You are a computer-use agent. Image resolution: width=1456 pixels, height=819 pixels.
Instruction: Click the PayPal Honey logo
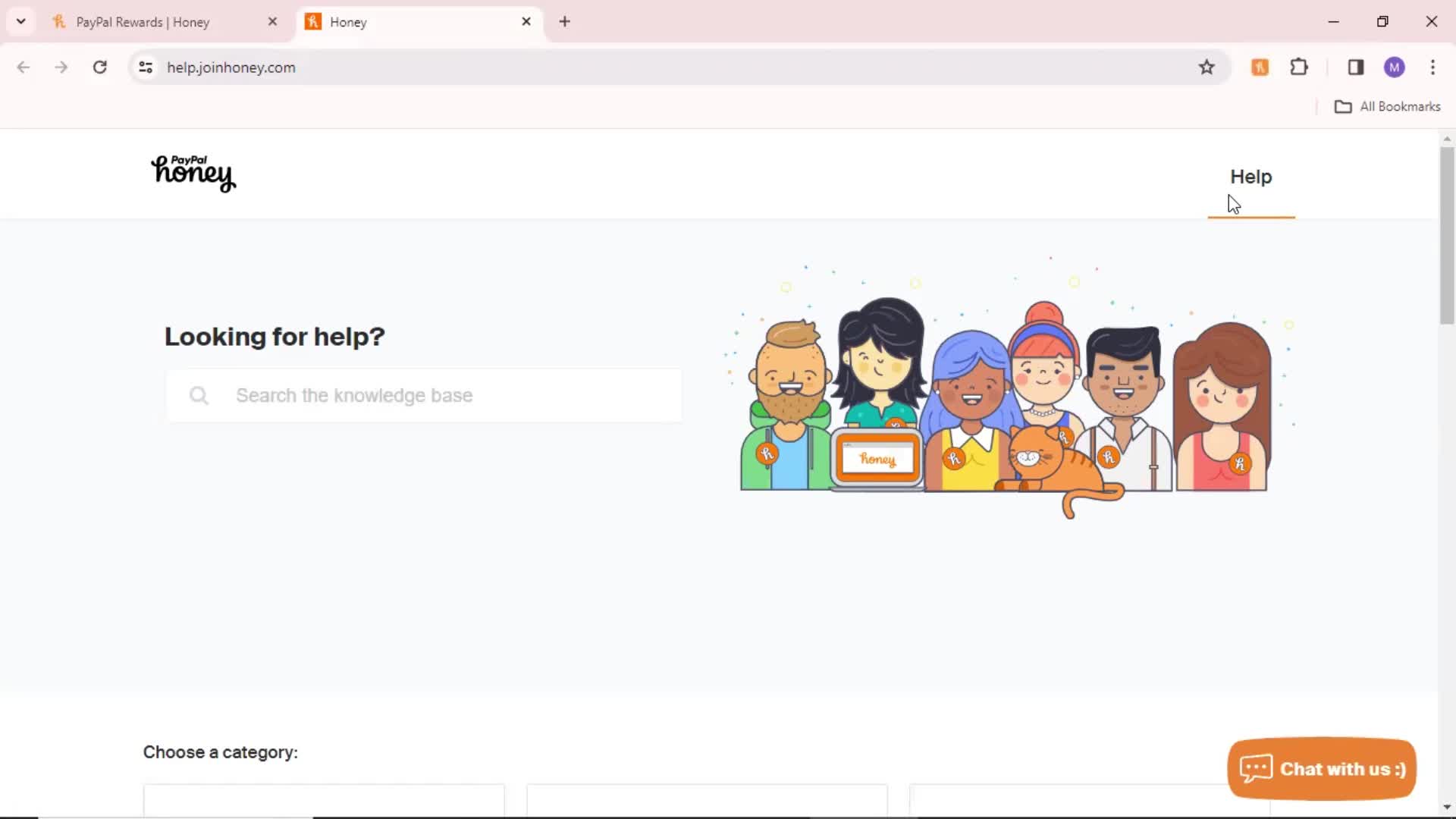(194, 174)
